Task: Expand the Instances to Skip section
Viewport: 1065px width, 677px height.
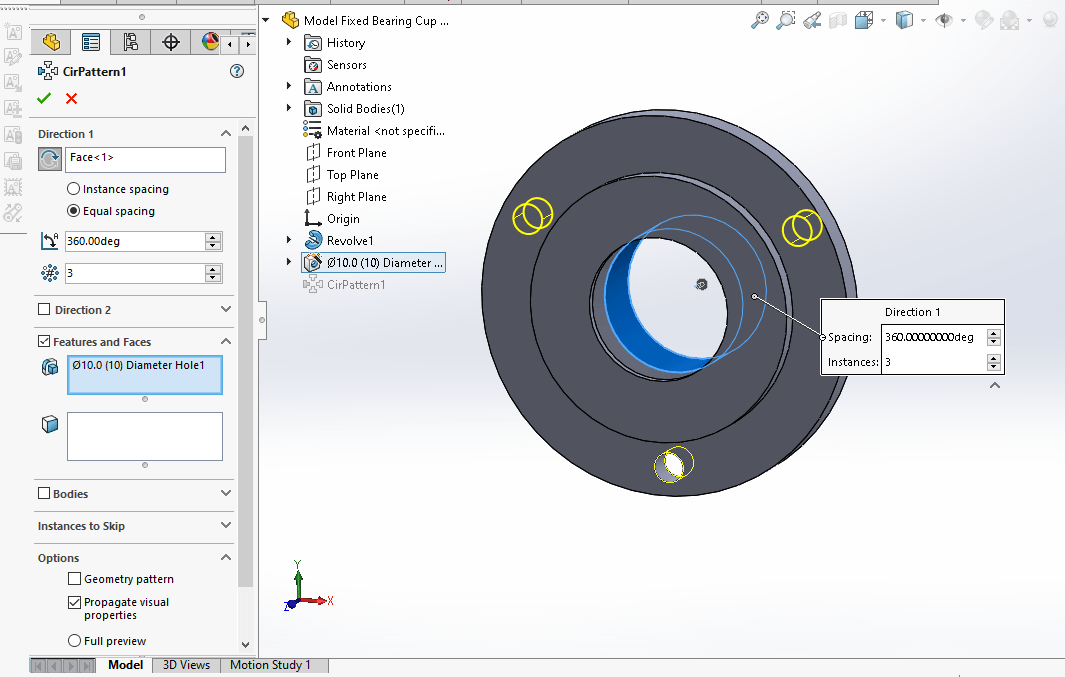Action: (225, 525)
